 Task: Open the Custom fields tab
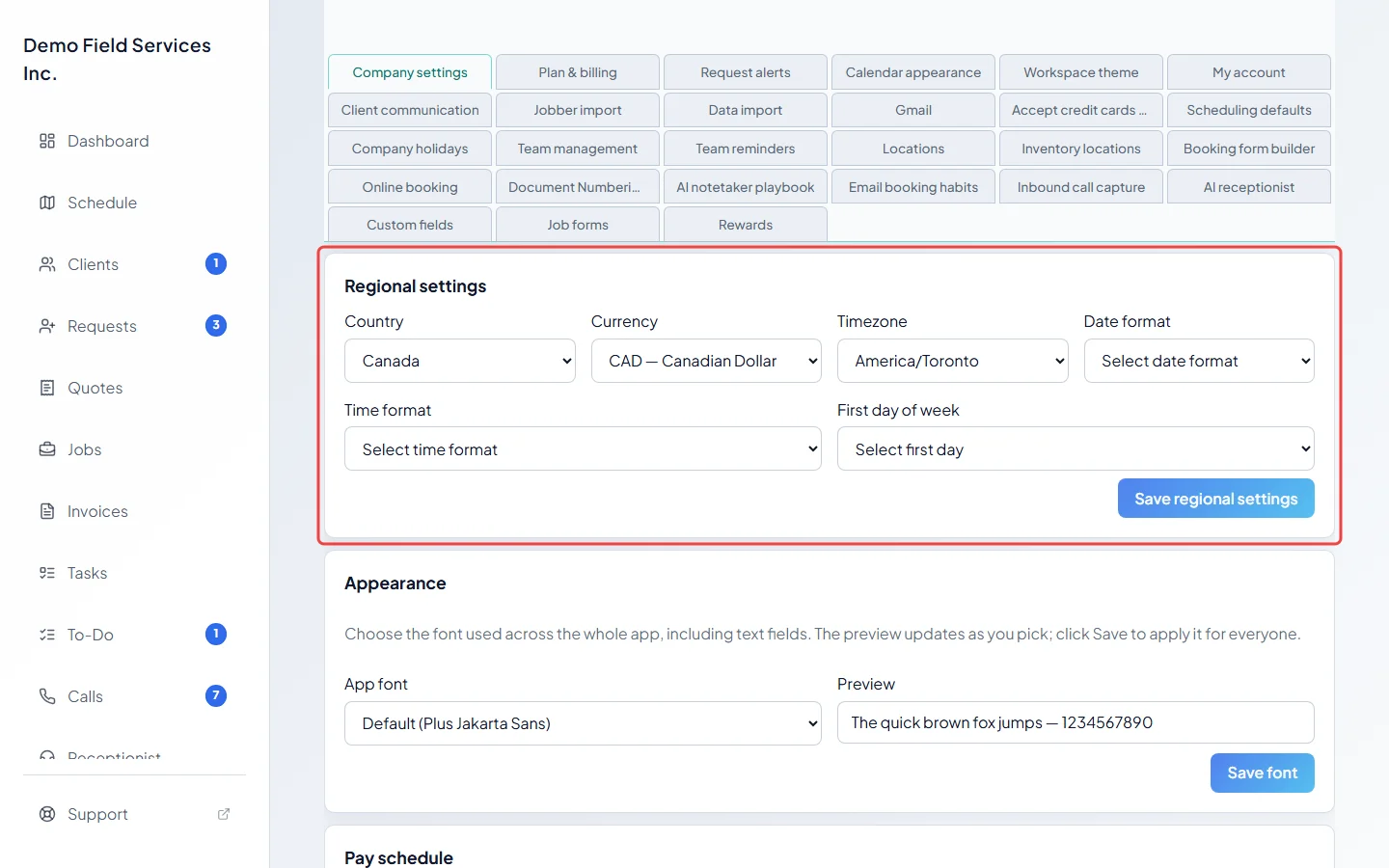pyautogui.click(x=410, y=225)
